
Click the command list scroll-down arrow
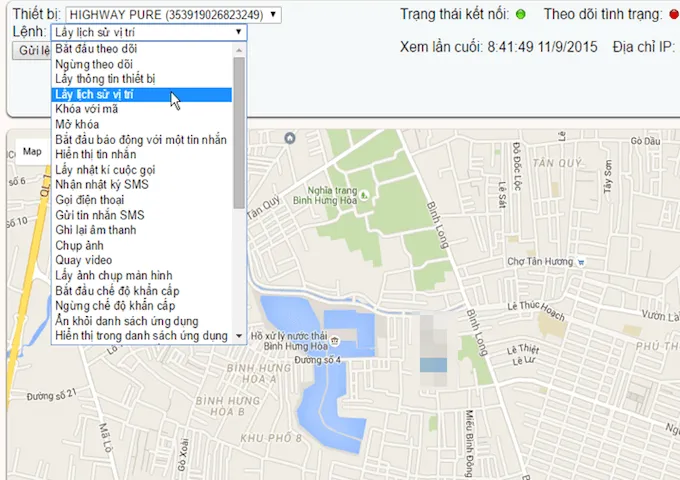point(239,335)
